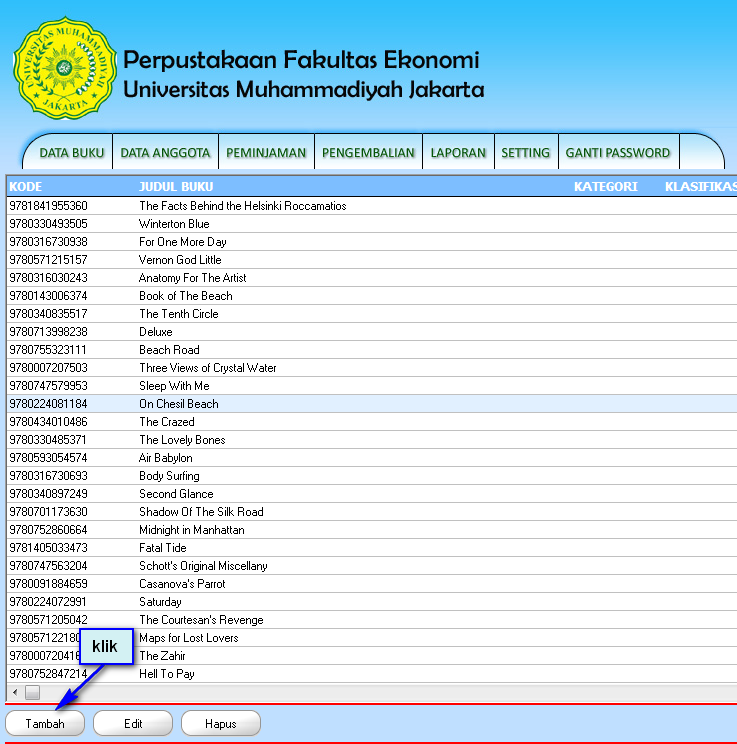Open the SETTING tab
The width and height of the screenshot is (737, 744).
[526, 153]
